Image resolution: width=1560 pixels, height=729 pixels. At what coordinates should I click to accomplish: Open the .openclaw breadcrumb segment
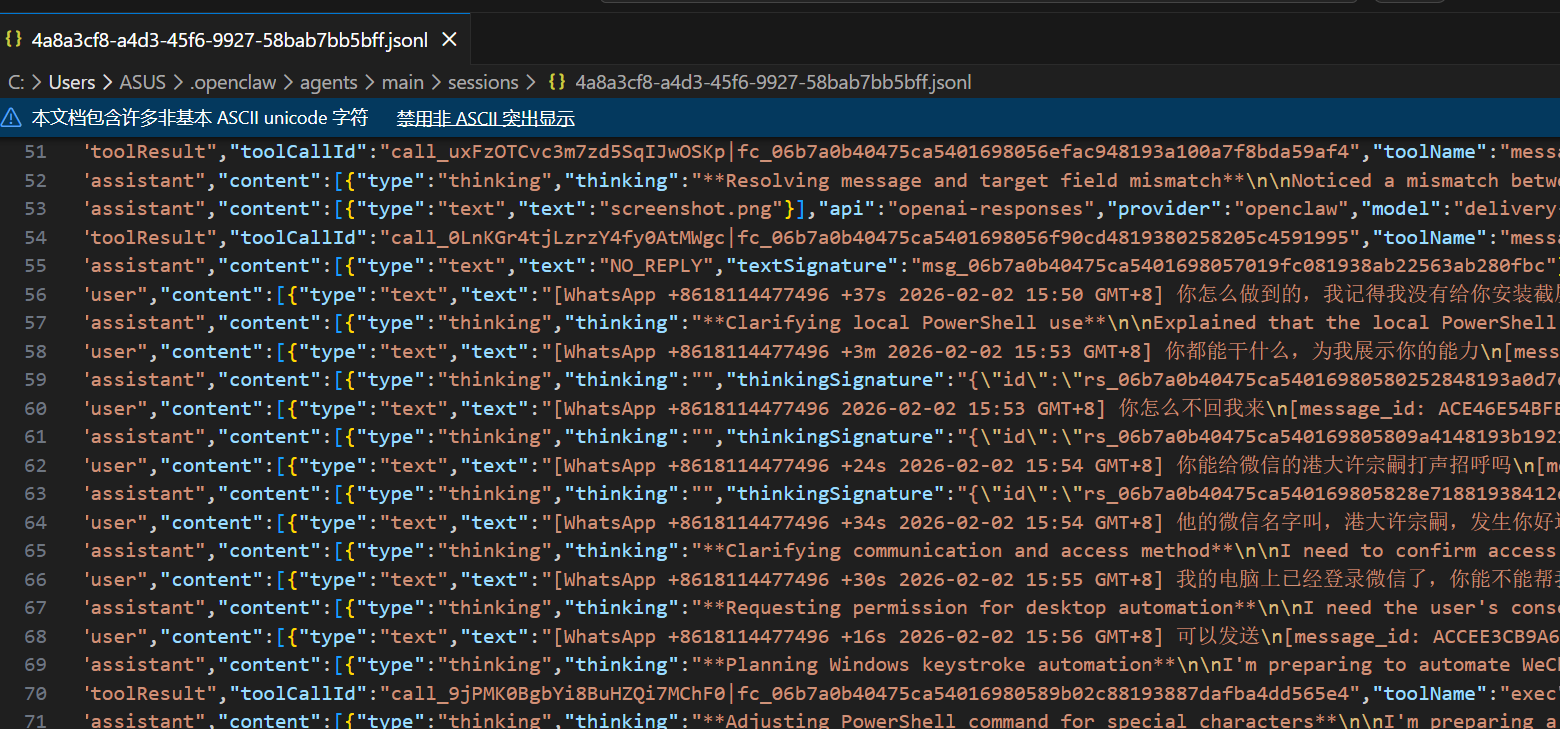229,82
